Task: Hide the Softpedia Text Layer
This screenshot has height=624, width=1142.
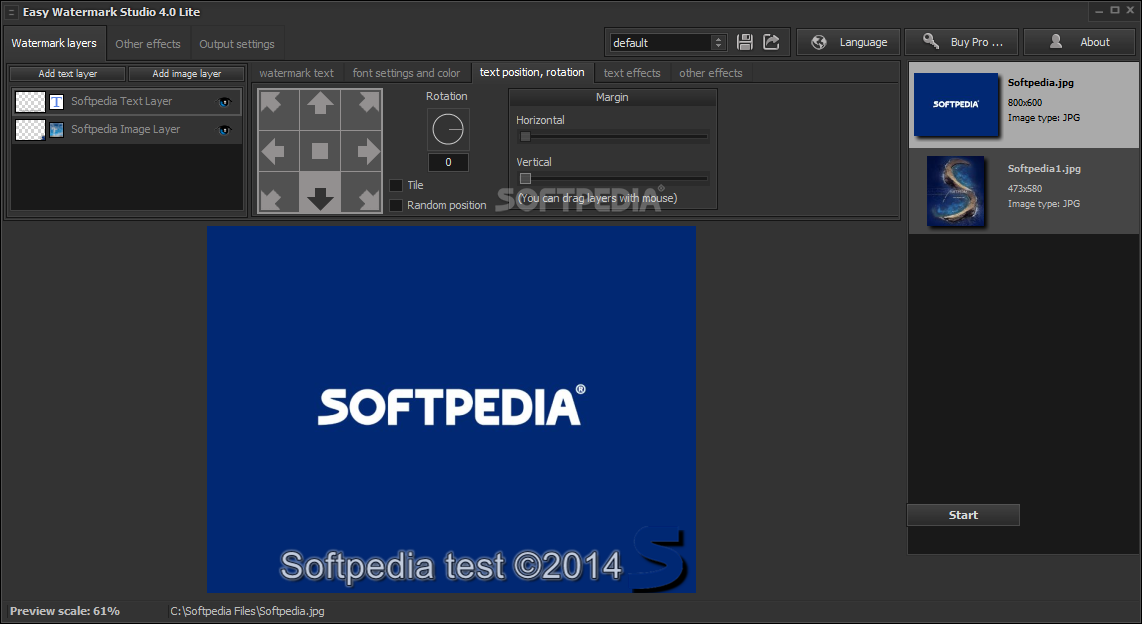Action: pyautogui.click(x=224, y=102)
